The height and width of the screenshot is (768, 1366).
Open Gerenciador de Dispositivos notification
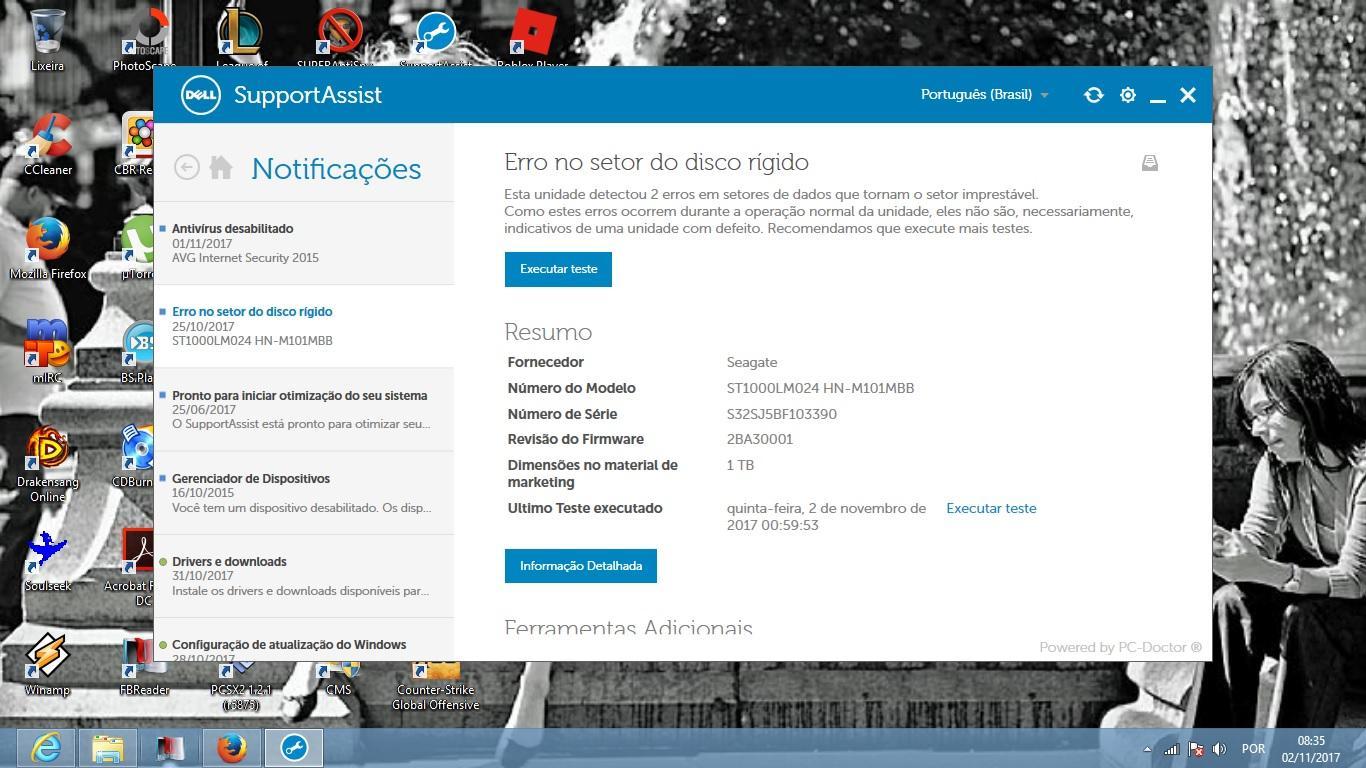click(304, 493)
